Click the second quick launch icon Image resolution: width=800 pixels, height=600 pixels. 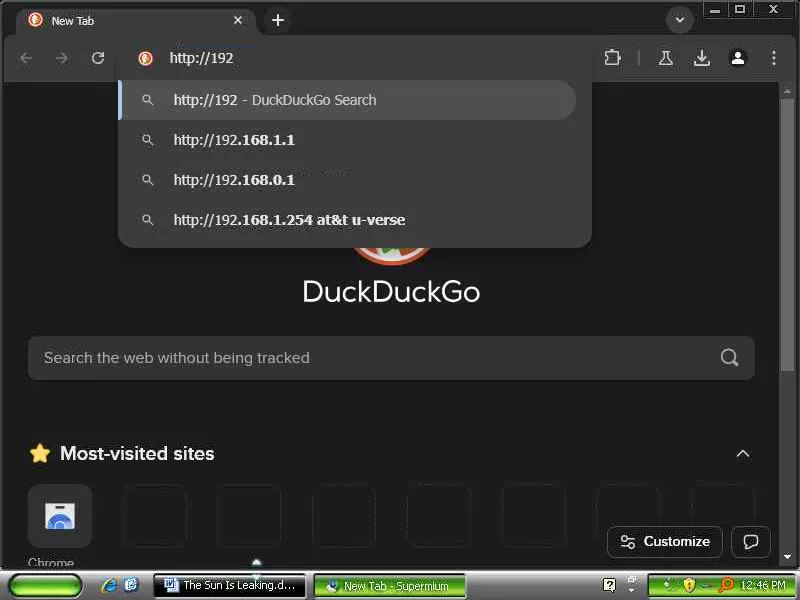click(131, 585)
